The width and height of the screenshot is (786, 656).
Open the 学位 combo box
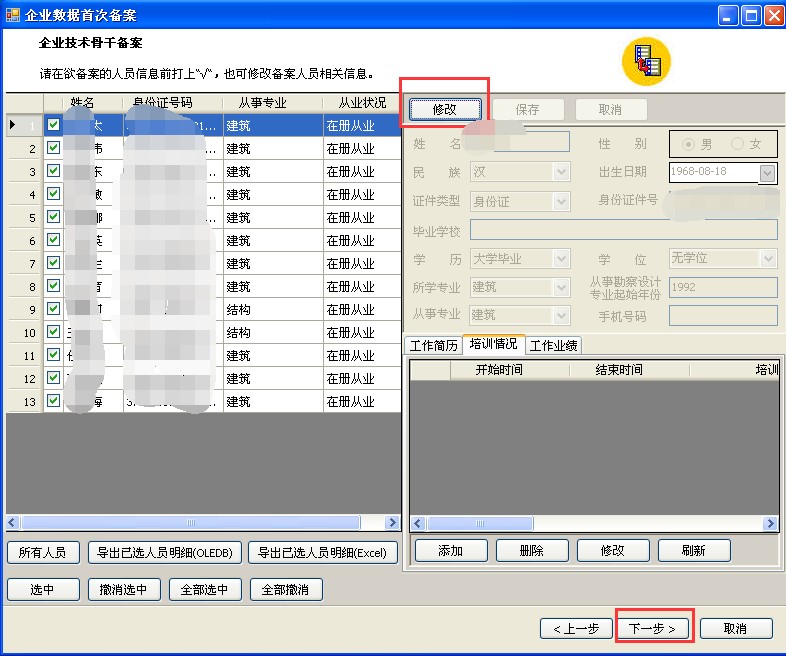pyautogui.click(x=768, y=259)
